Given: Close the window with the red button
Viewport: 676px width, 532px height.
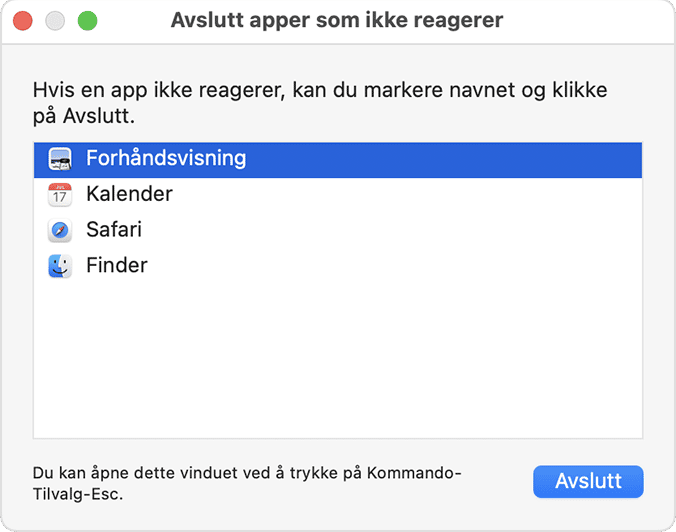Looking at the screenshot, I should coord(23,21).
